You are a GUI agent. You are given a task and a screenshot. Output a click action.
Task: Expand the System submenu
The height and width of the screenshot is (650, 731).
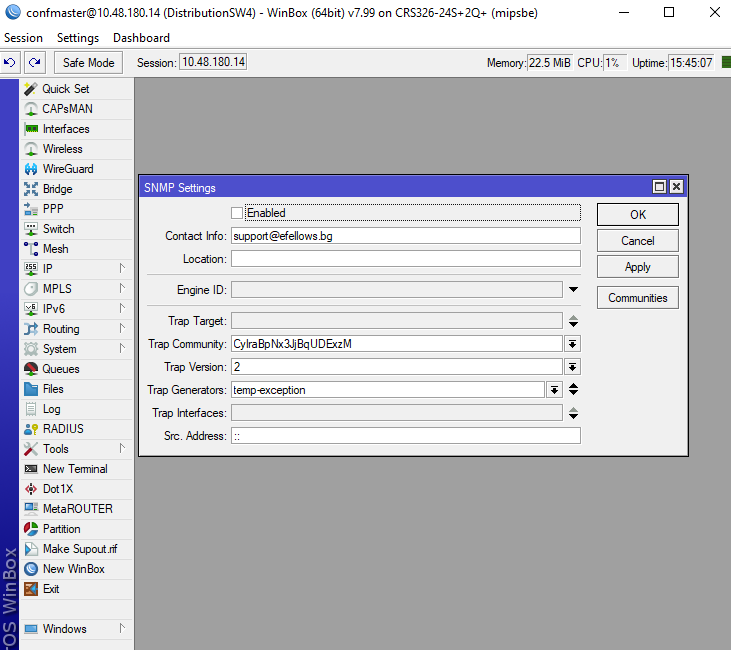(x=122, y=348)
